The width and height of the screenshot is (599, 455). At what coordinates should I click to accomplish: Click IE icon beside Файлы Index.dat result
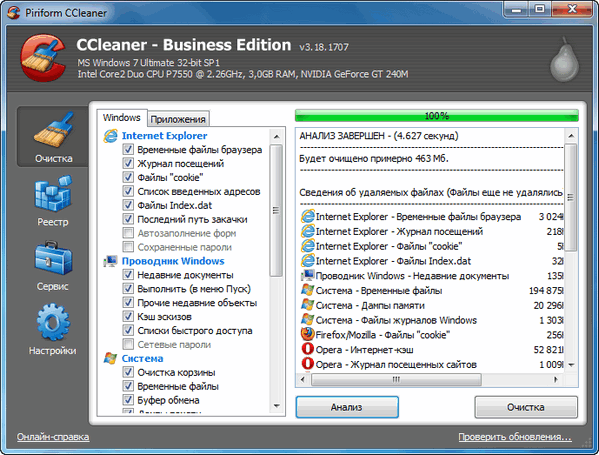[308, 261]
